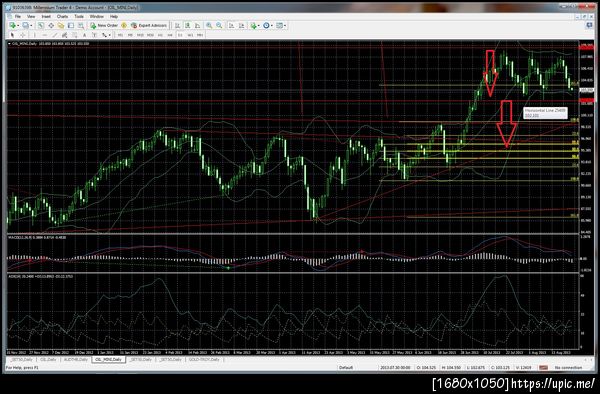Select the Fibonacci Retracement tool
This screenshot has width=600, height=394.
(x=75, y=35)
